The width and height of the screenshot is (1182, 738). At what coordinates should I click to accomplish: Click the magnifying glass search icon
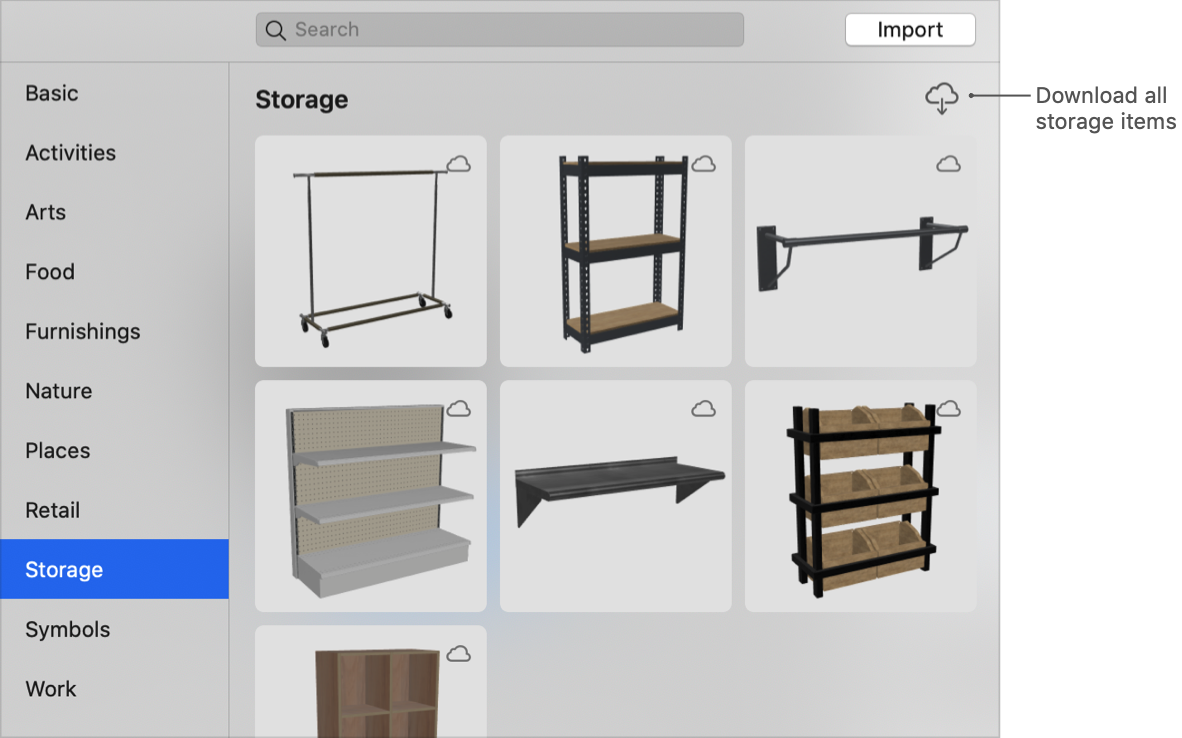[275, 30]
